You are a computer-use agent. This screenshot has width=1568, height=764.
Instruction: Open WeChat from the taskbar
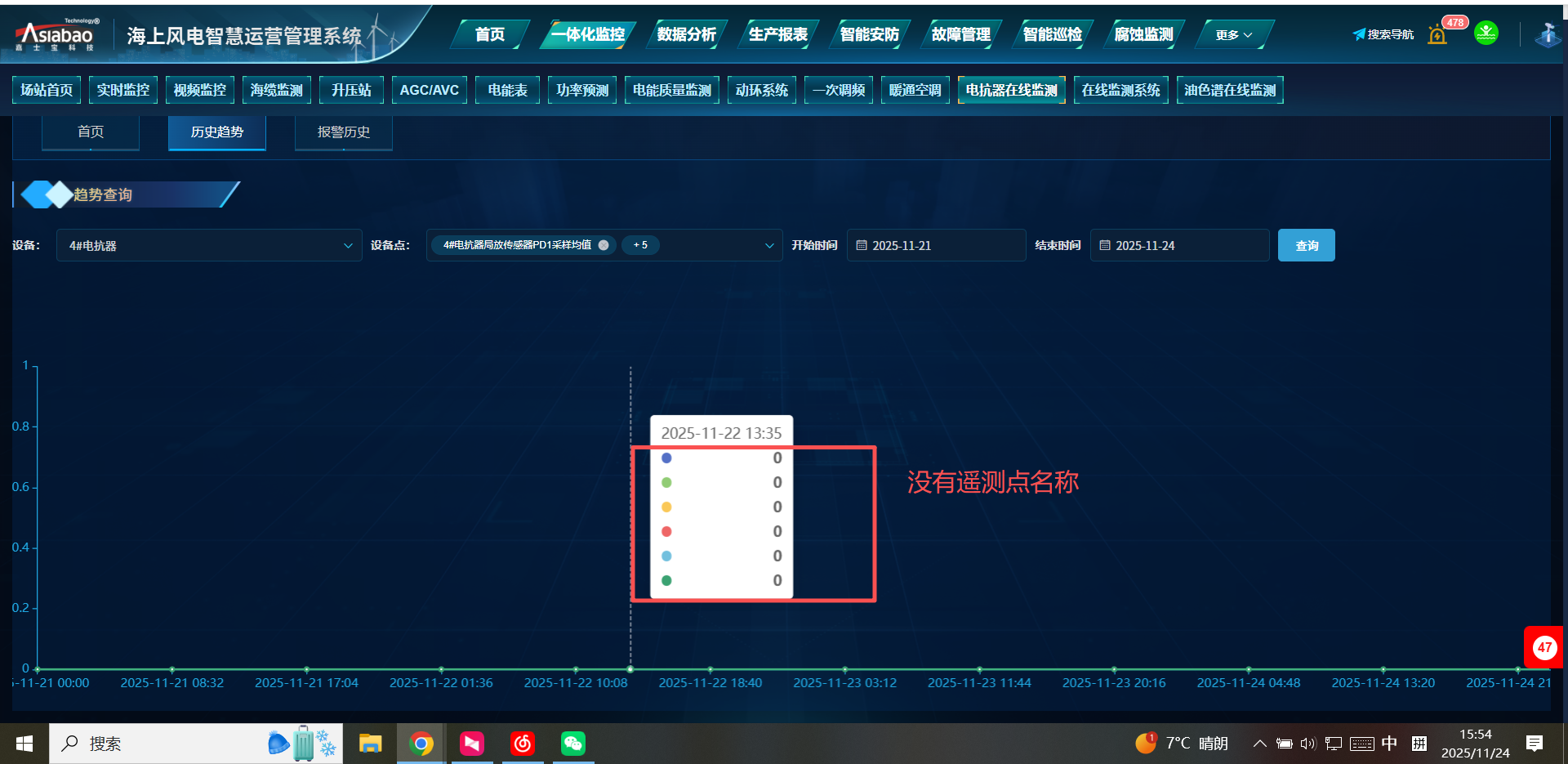tap(572, 744)
